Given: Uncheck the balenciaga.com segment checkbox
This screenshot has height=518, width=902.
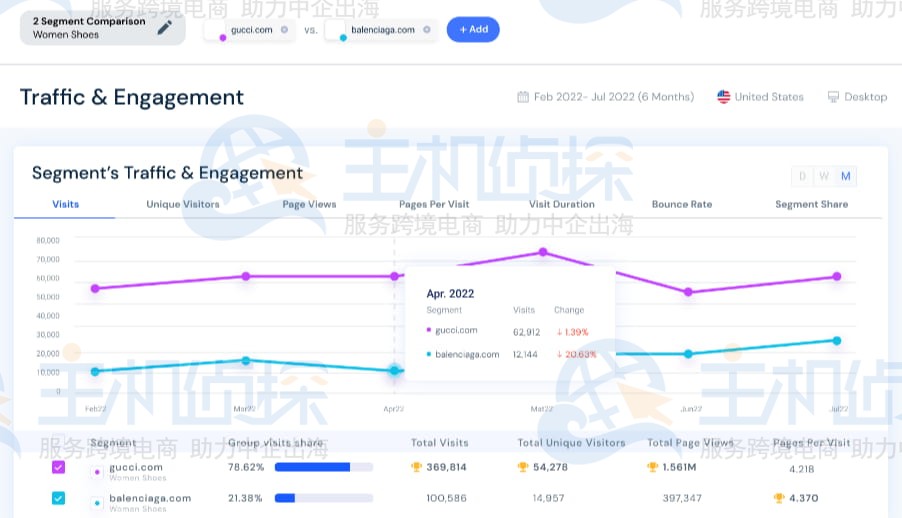Looking at the screenshot, I should coord(58,498).
